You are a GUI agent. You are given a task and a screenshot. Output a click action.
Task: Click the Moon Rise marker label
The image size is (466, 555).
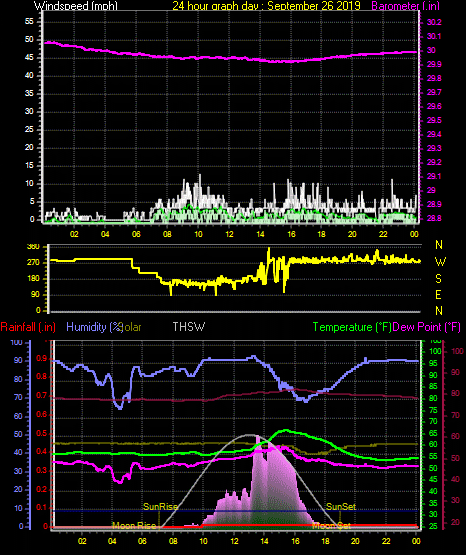click(x=134, y=526)
